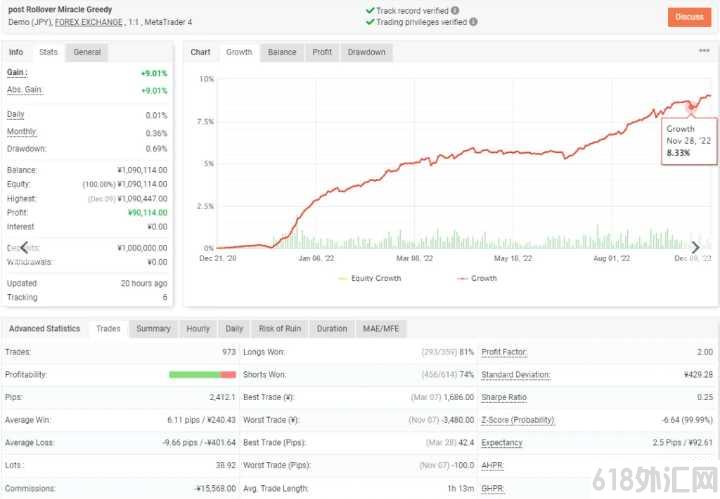The image size is (720, 499).
Task: Click the Avg. Trade Length 1h 13m value
Action: [x=461, y=488]
